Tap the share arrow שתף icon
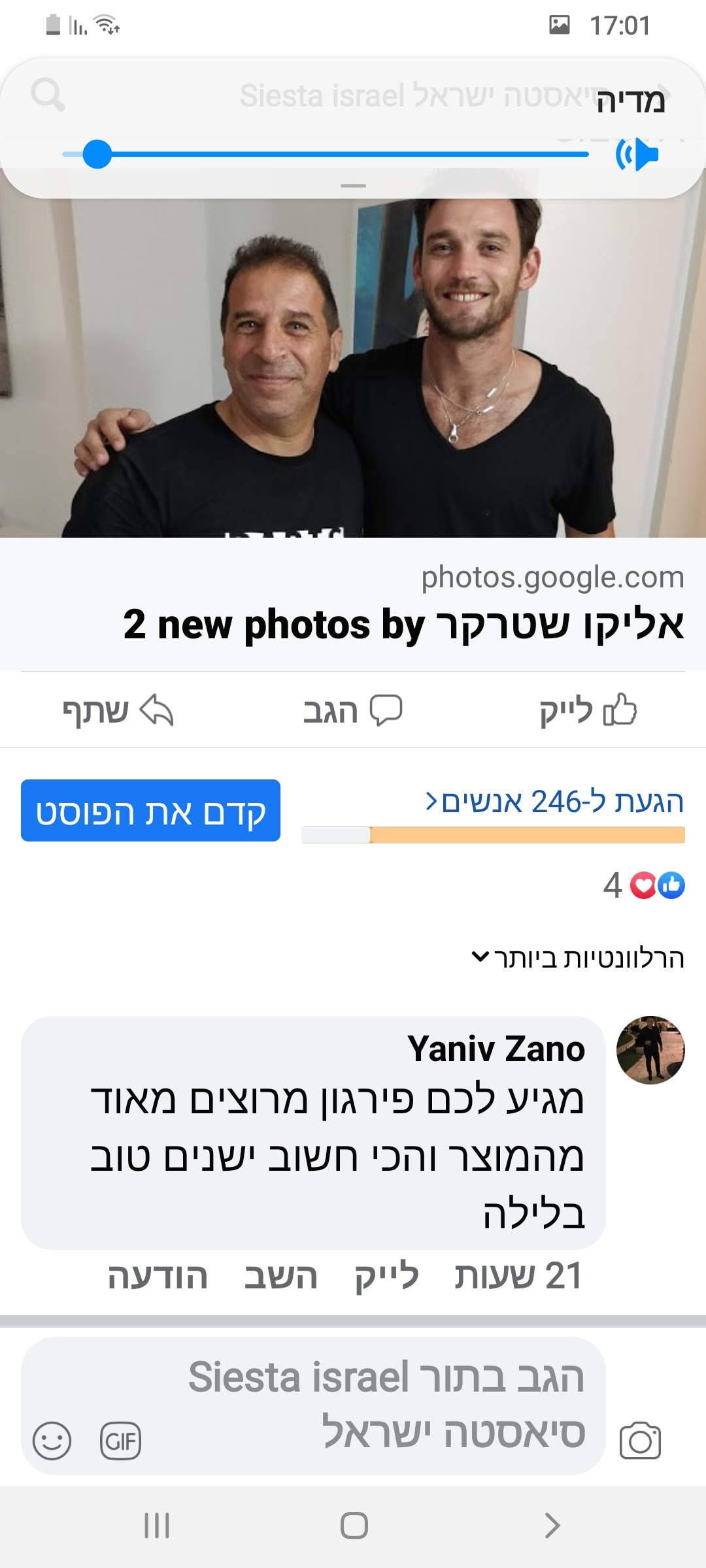Screen dimensions: 706x1568 pyautogui.click(x=157, y=710)
